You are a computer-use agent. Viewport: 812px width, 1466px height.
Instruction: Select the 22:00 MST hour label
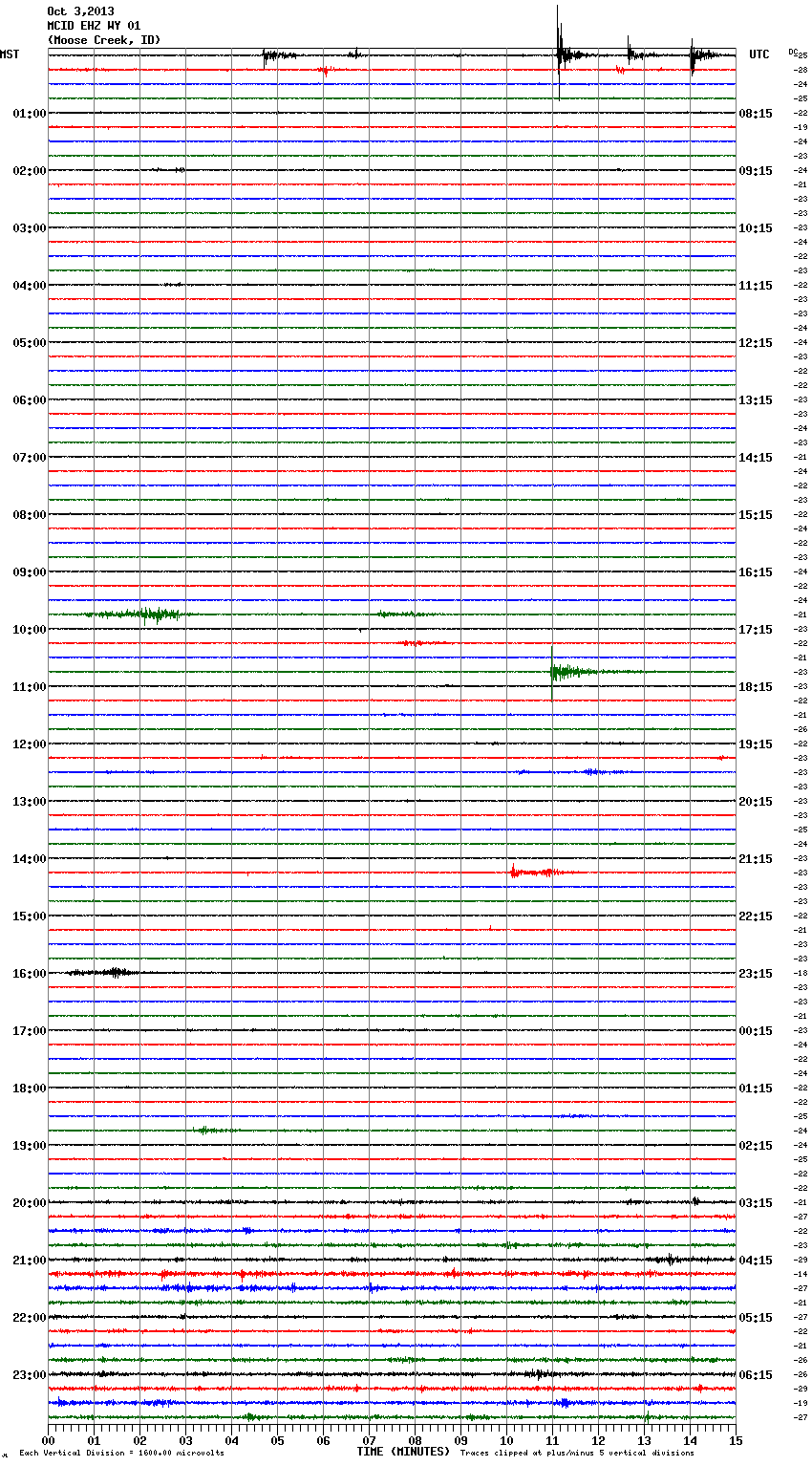(30, 1318)
